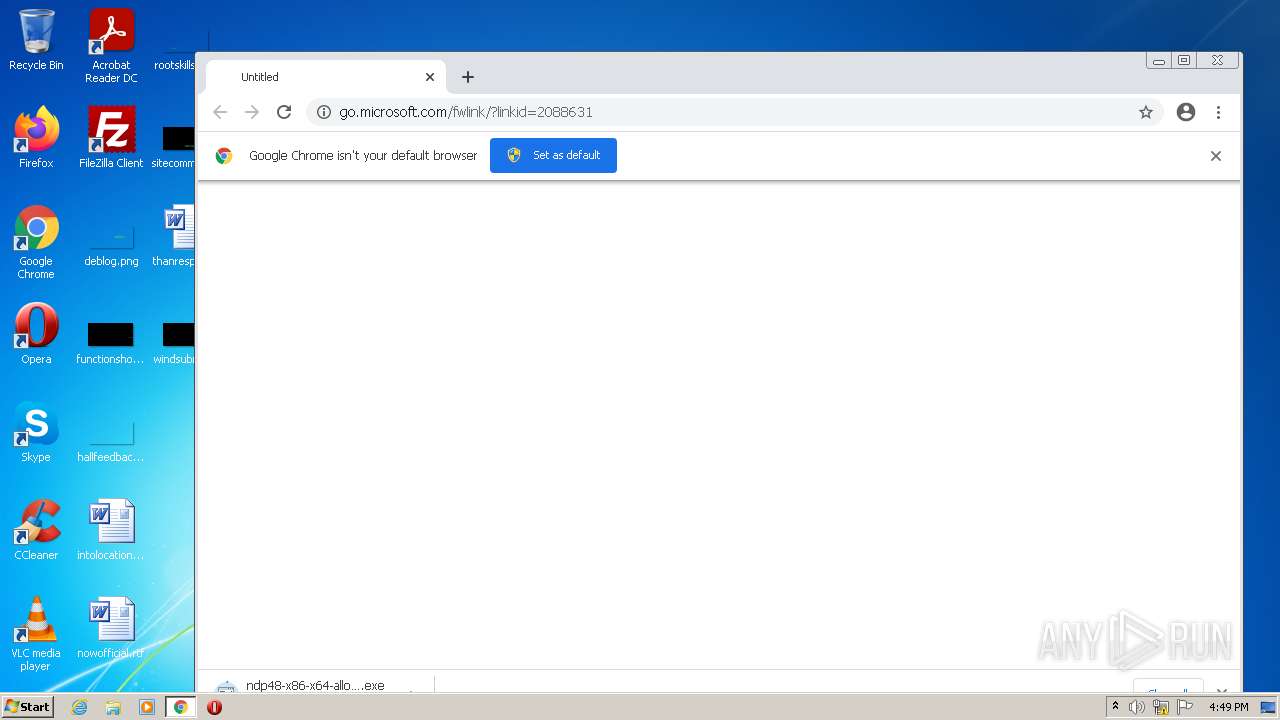This screenshot has width=1280, height=720.
Task: Open Action Center flag icon
Action: click(x=1186, y=707)
